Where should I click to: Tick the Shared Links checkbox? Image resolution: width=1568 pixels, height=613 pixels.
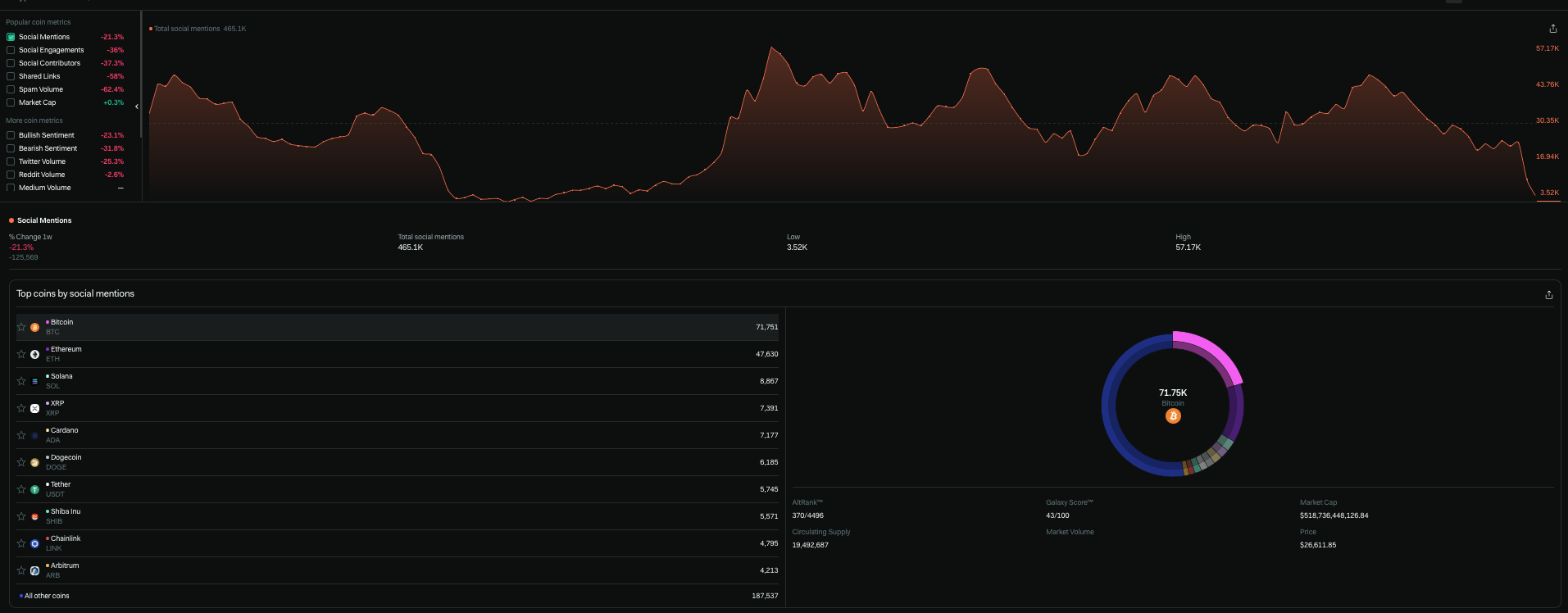click(x=11, y=76)
